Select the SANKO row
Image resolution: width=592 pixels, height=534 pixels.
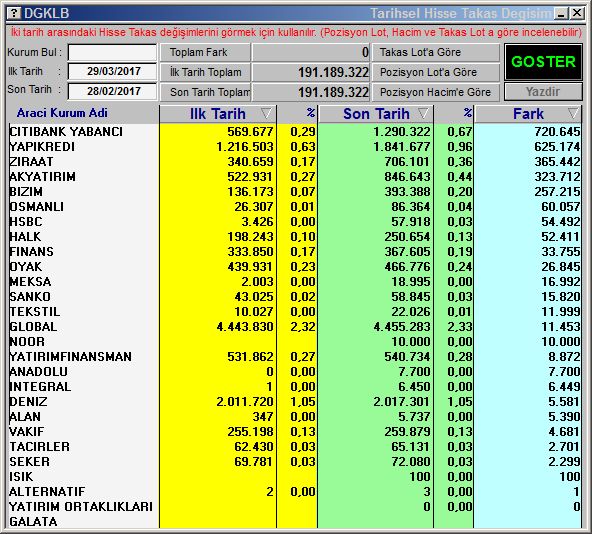[294, 296]
